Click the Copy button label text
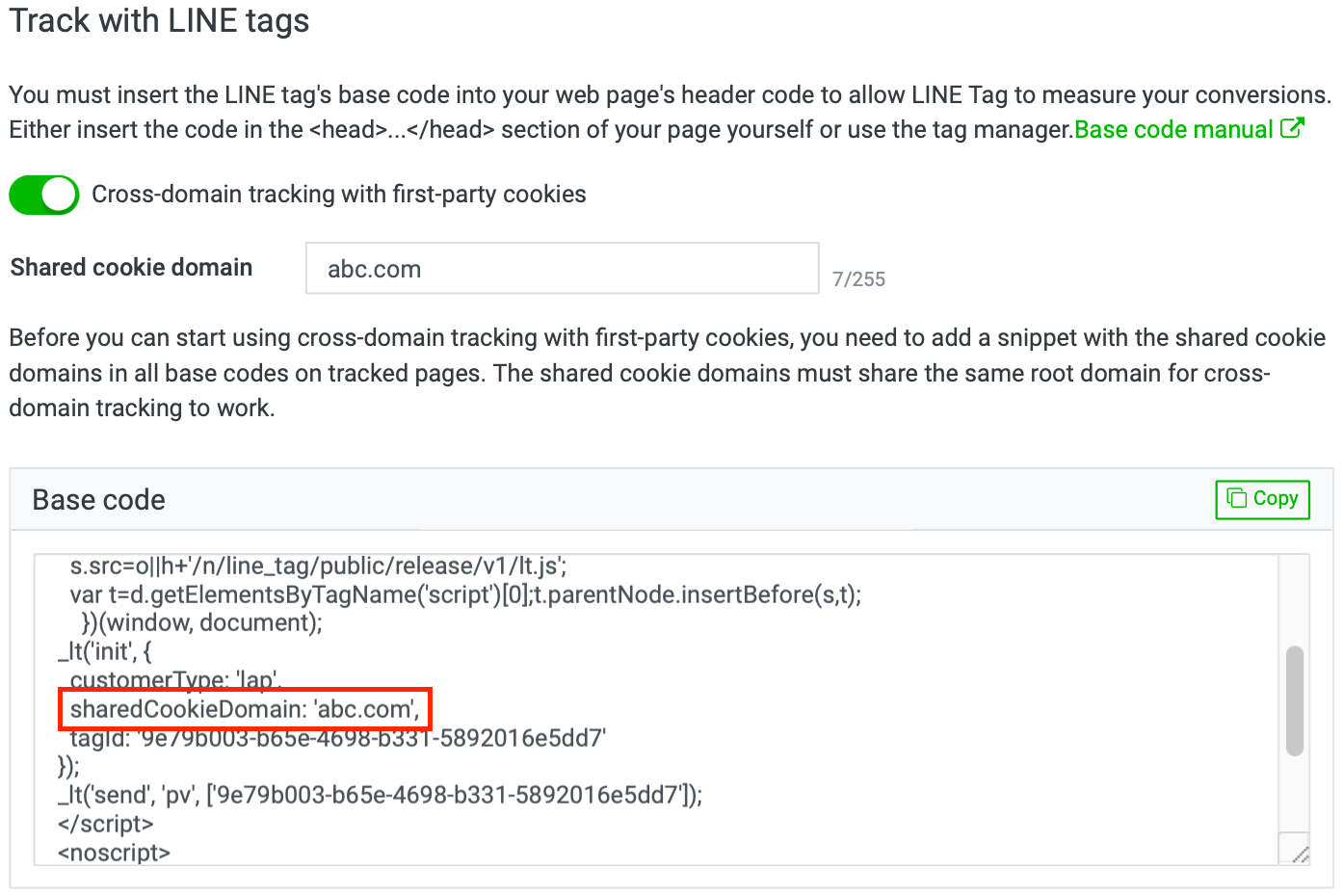Image resolution: width=1343 pixels, height=896 pixels. click(1276, 498)
